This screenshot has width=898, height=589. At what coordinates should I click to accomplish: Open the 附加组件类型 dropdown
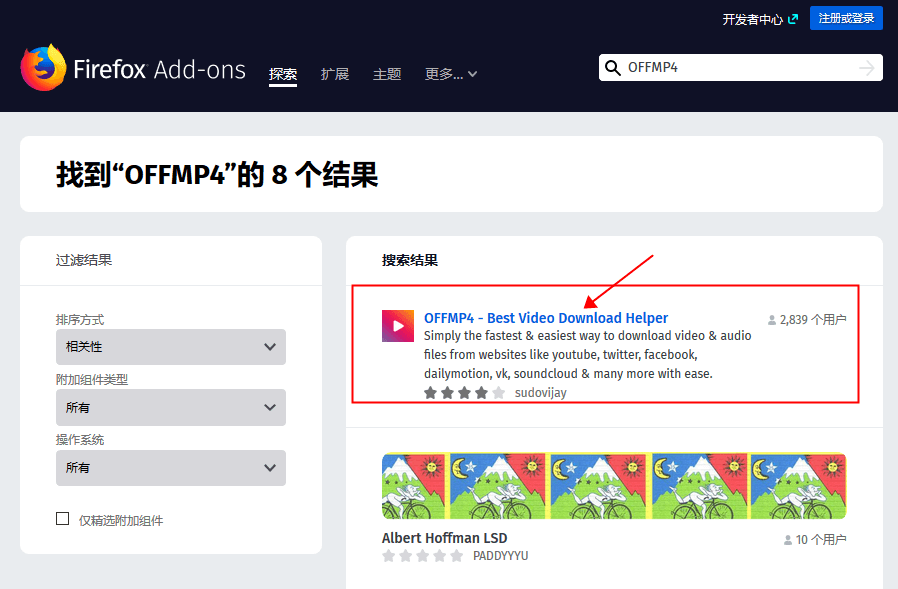pyautogui.click(x=171, y=407)
